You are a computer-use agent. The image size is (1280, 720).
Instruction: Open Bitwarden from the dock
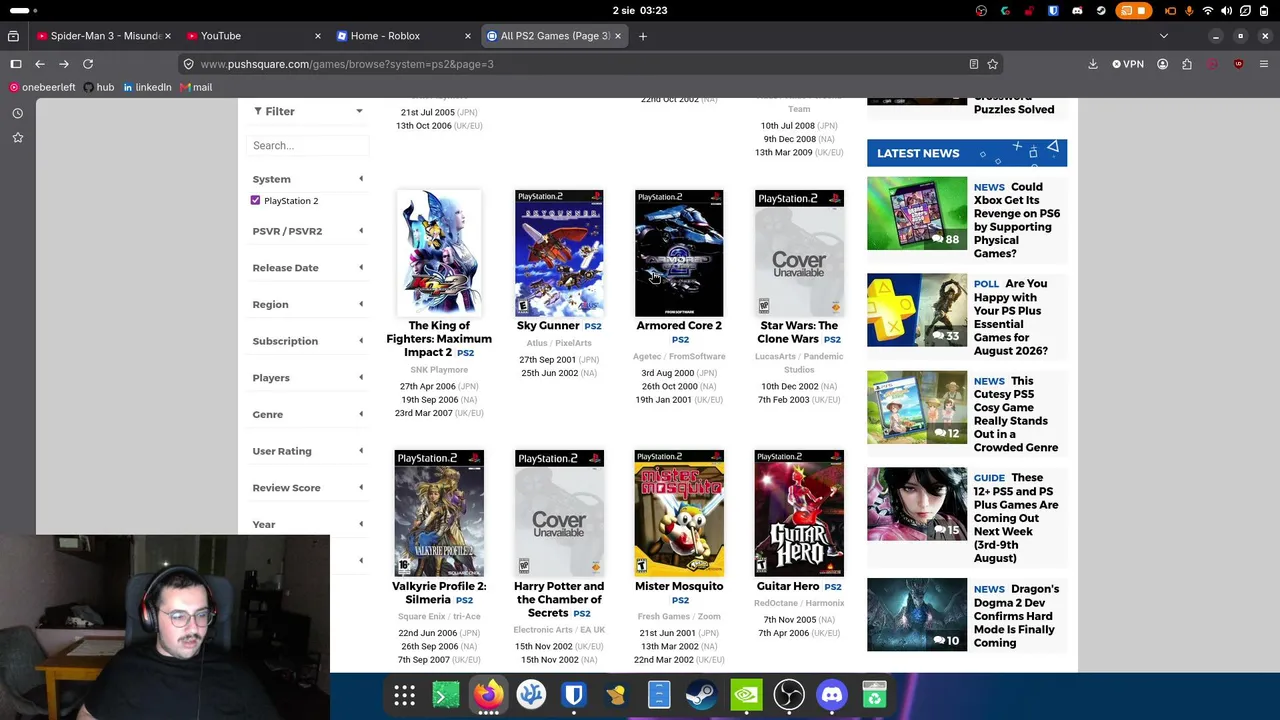[574, 695]
